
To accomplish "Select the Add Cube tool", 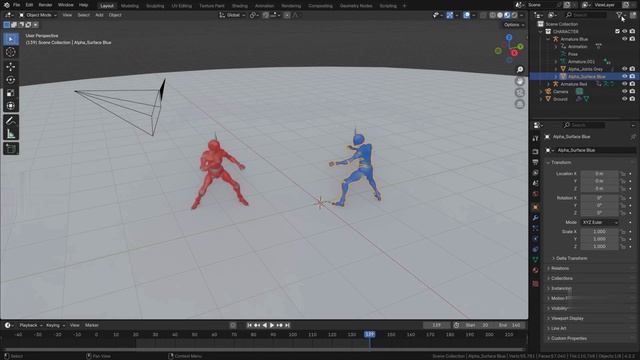I will (x=11, y=149).
